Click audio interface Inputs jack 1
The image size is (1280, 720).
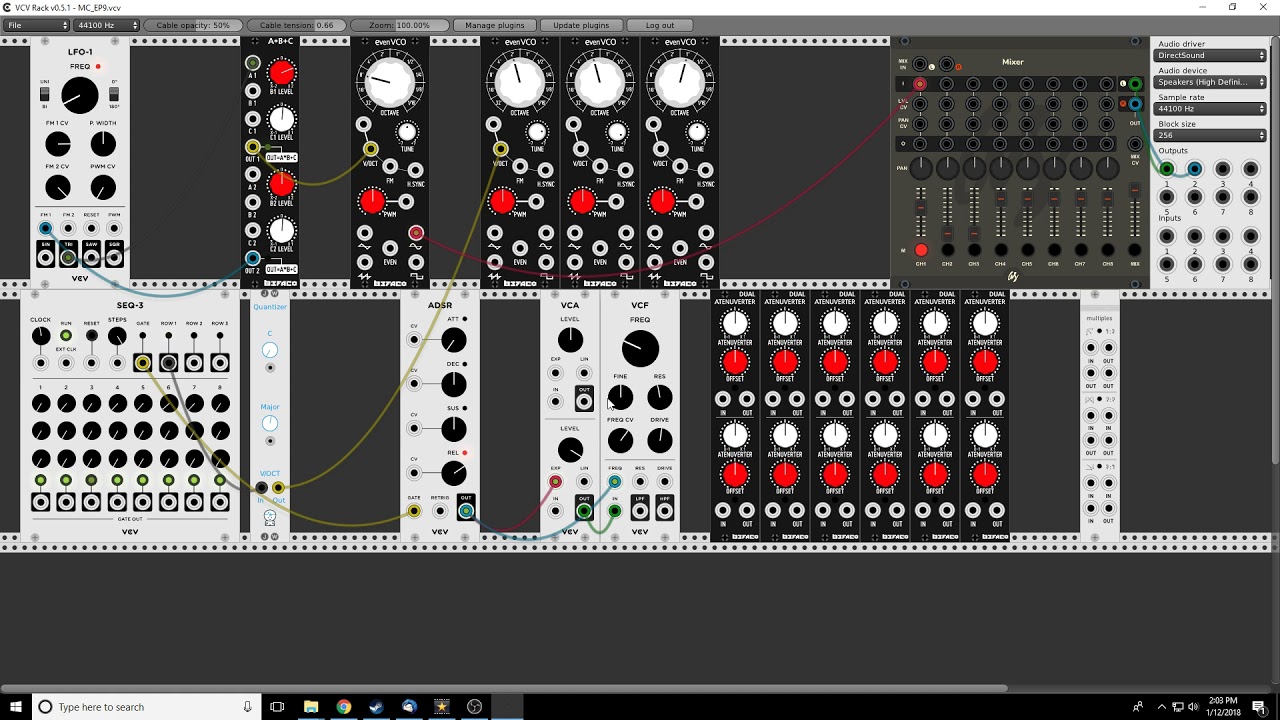tap(1166, 236)
